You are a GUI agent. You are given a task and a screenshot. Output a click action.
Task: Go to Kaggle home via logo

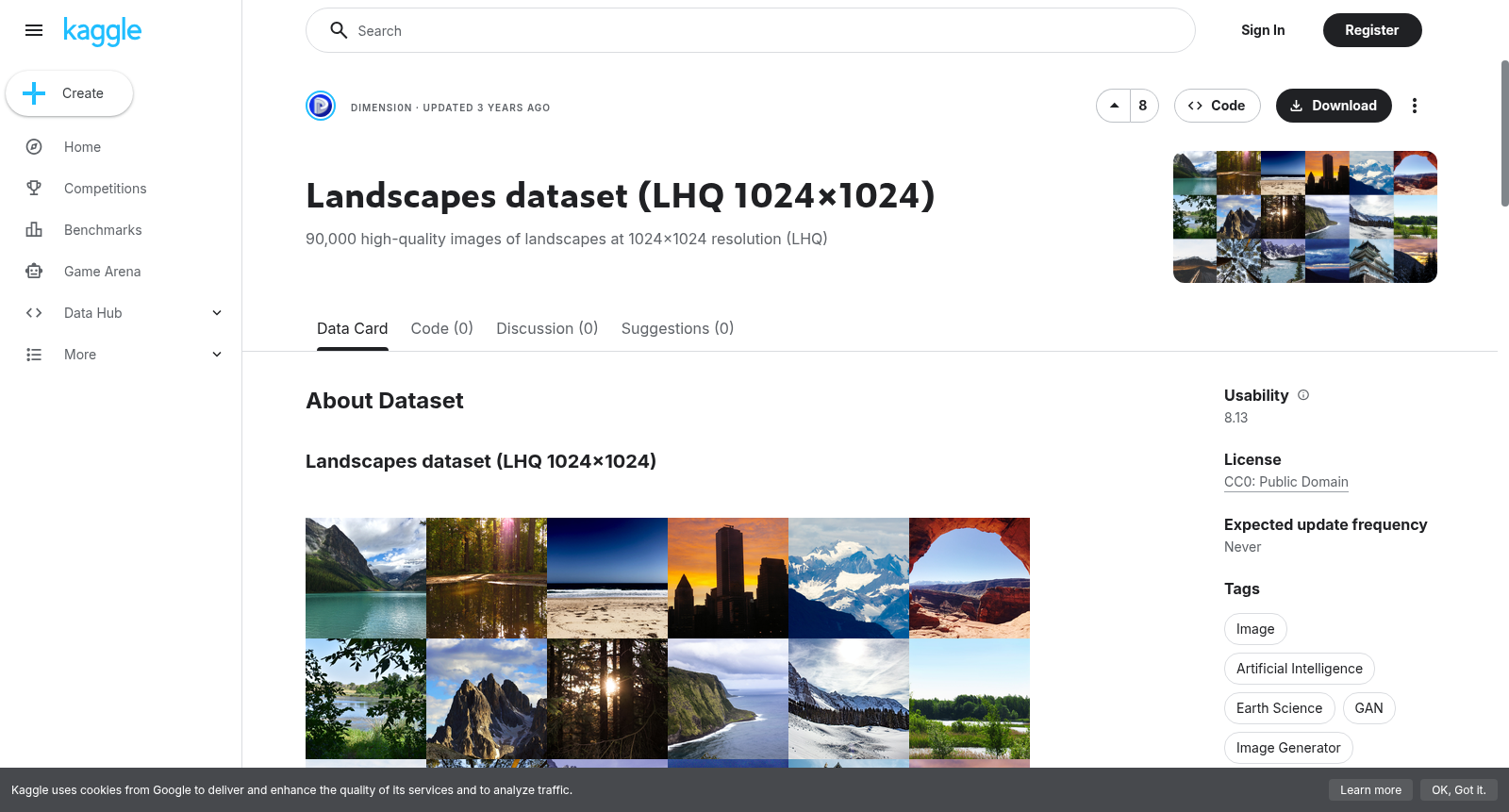tap(102, 31)
